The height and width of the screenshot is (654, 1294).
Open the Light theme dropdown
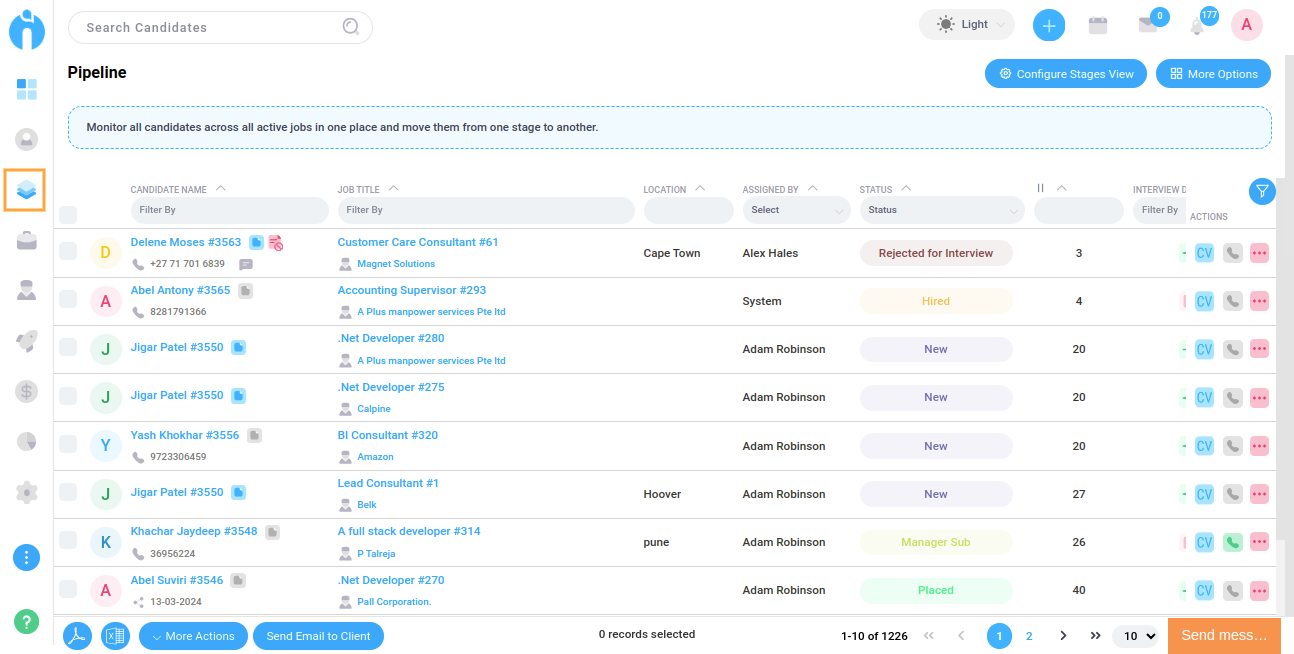point(966,25)
